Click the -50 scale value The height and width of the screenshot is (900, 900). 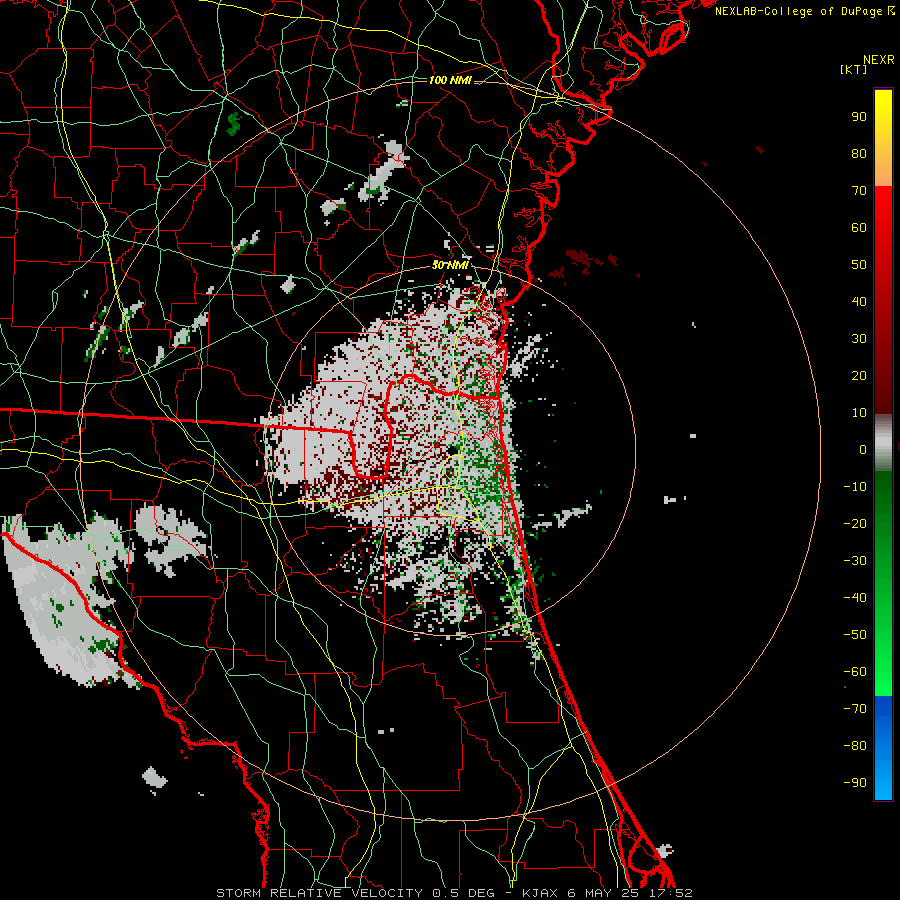855,635
